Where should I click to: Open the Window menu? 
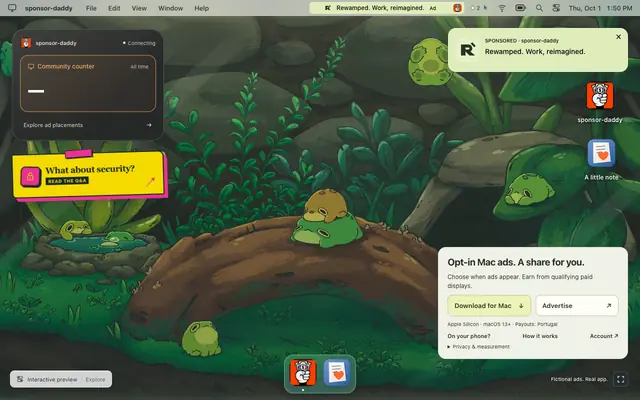[171, 8]
